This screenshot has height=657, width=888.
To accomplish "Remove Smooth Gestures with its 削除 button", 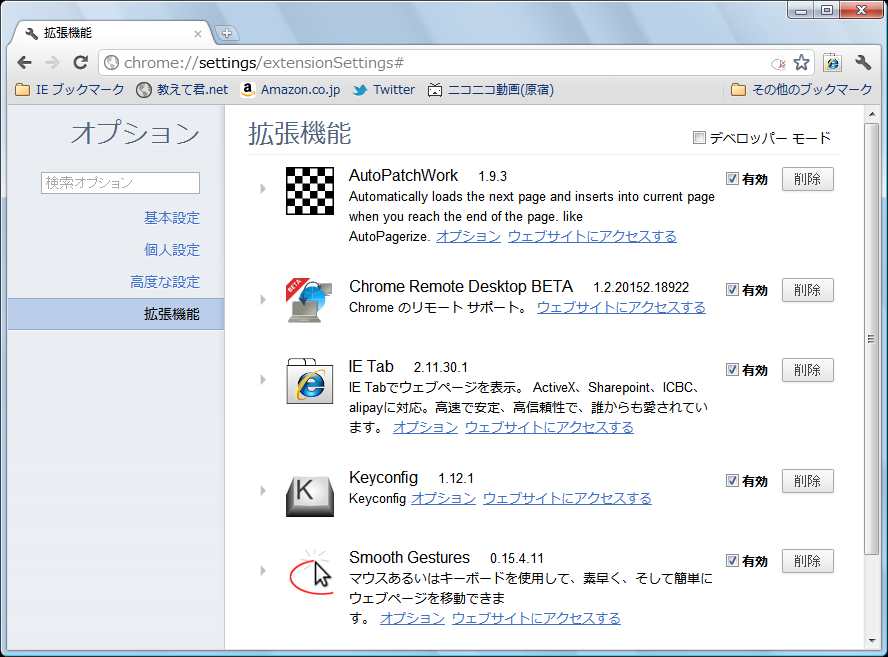I will pos(808,561).
